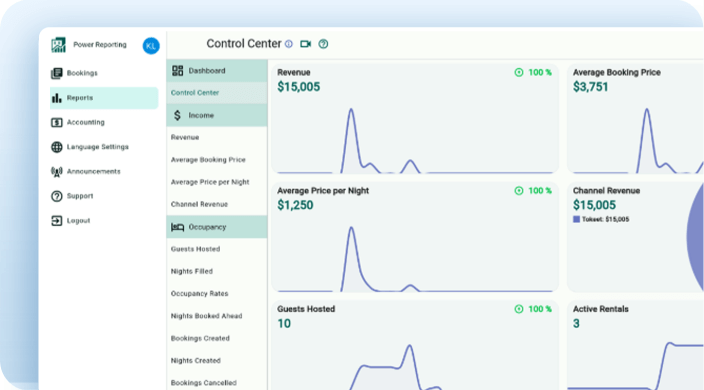The height and width of the screenshot is (390, 704).
Task: Click the Power Reporting logo icon
Action: [x=58, y=45]
